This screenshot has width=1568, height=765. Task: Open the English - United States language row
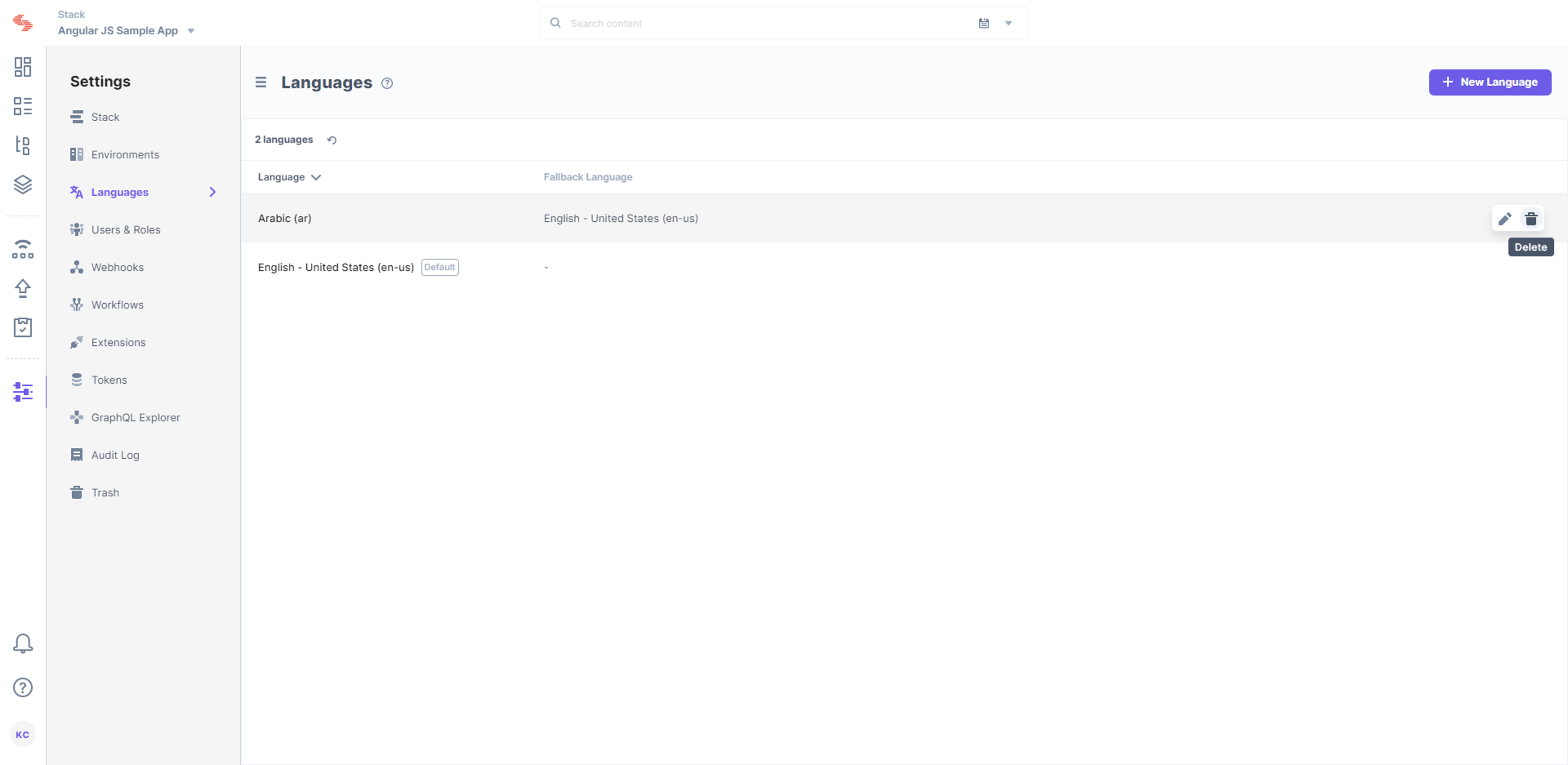pos(903,267)
